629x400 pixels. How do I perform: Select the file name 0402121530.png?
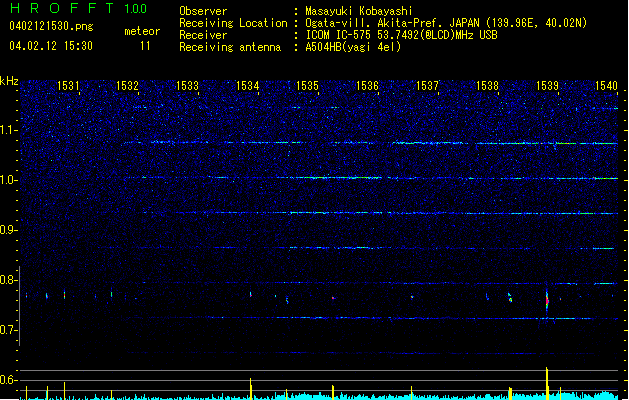[x=51, y=27]
